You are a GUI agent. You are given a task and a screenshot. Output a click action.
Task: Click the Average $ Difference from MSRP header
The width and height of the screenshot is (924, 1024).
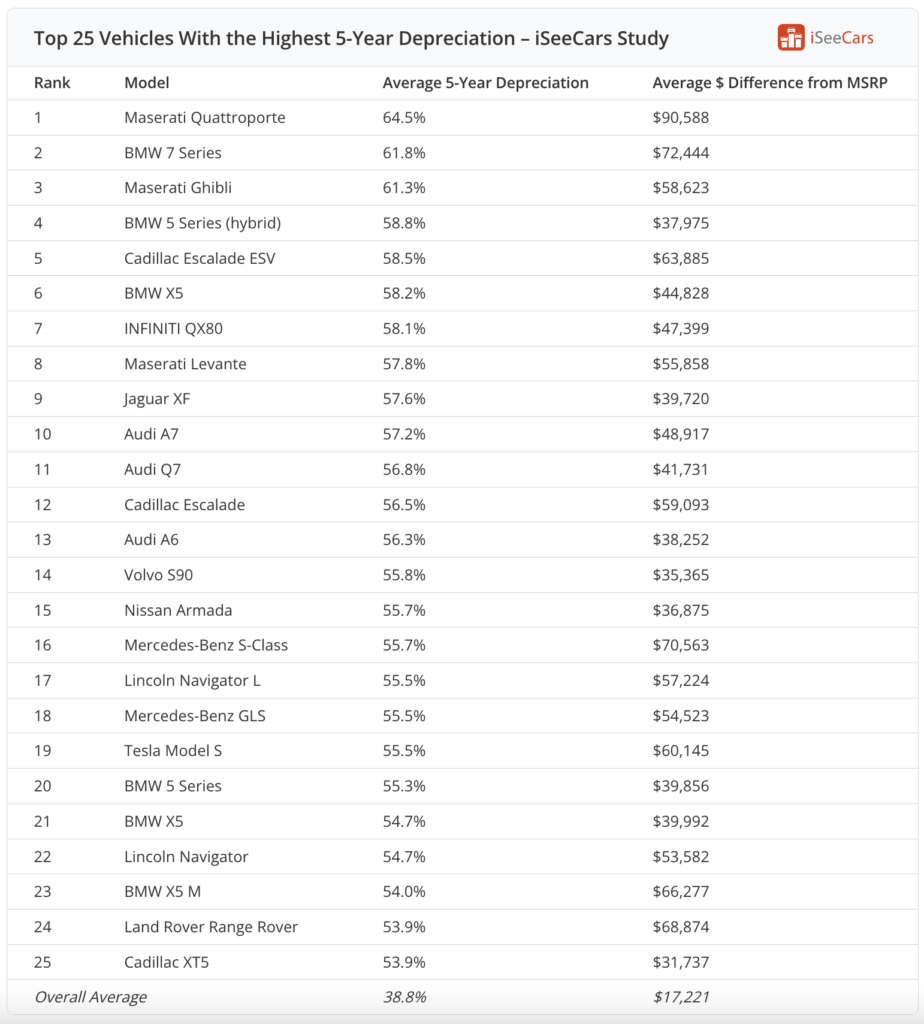coord(770,83)
